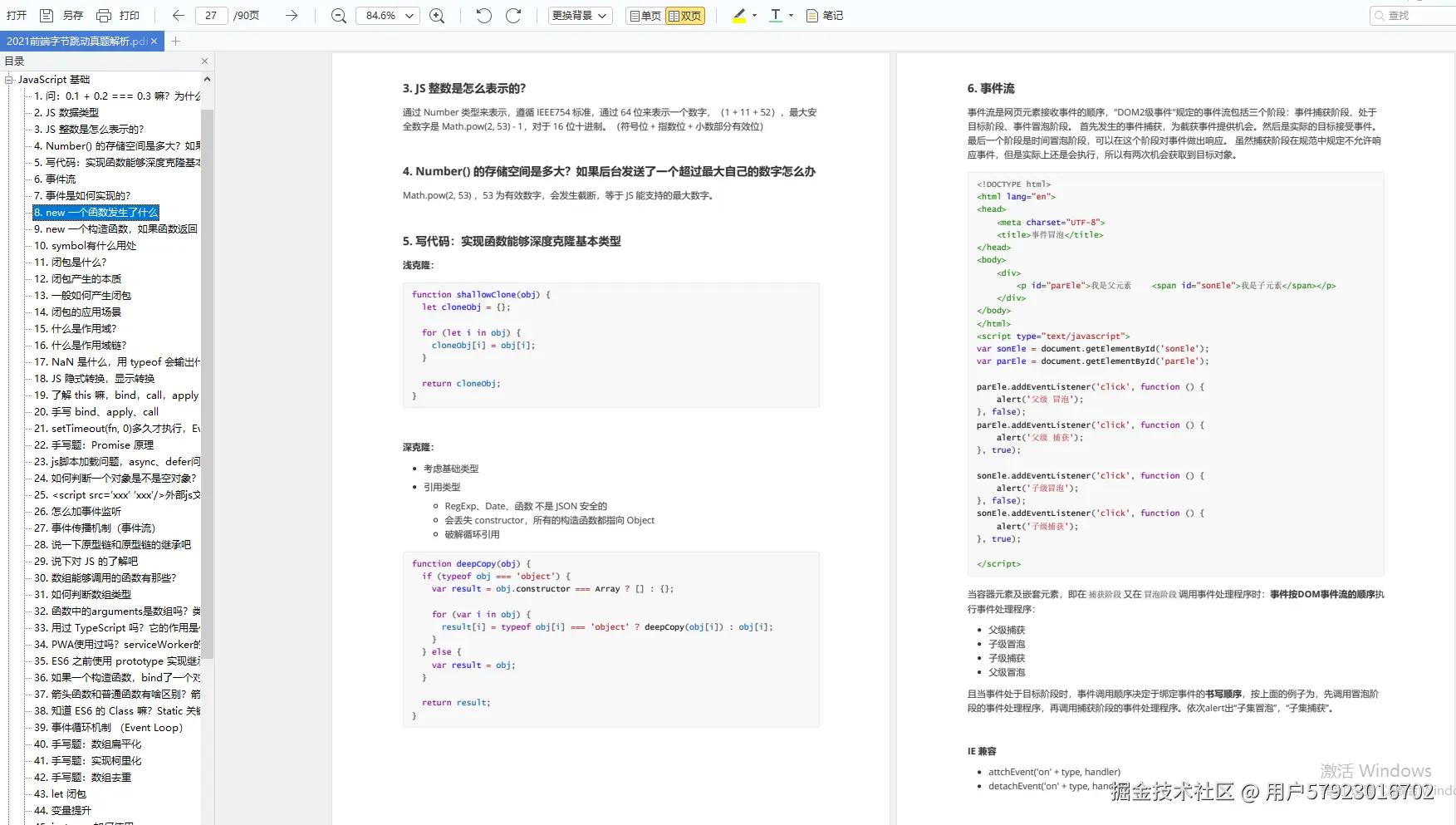Rotate page clockwise
The width and height of the screenshot is (1456, 825).
pyautogui.click(x=513, y=15)
